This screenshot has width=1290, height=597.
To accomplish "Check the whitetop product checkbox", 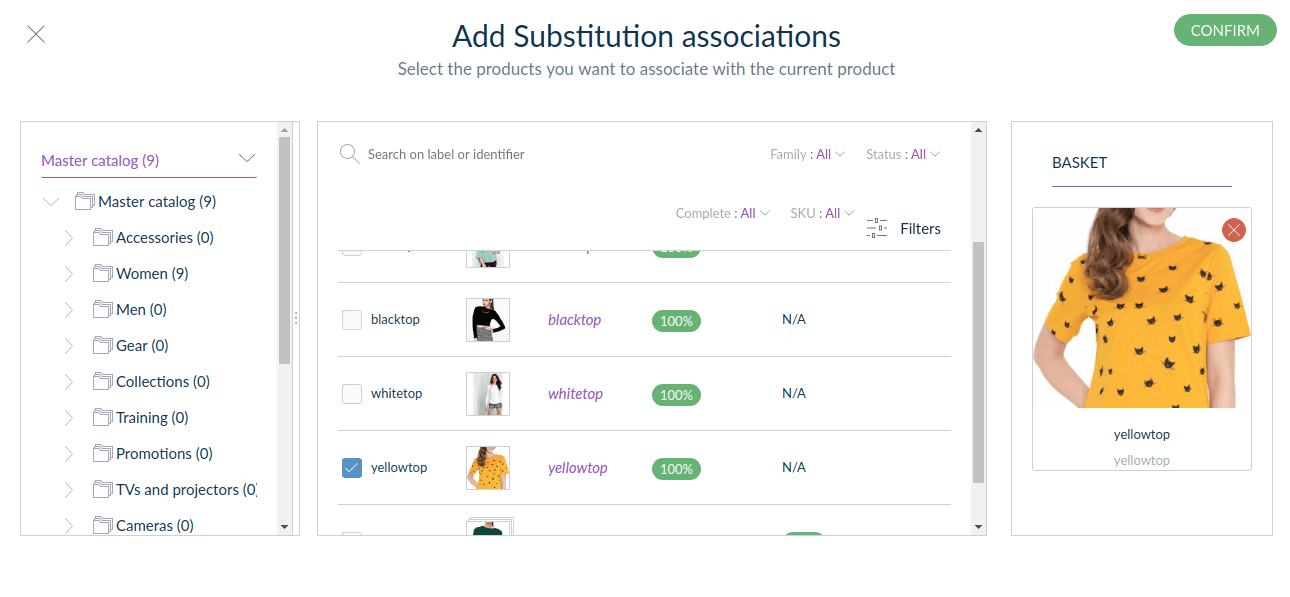I will 352,394.
